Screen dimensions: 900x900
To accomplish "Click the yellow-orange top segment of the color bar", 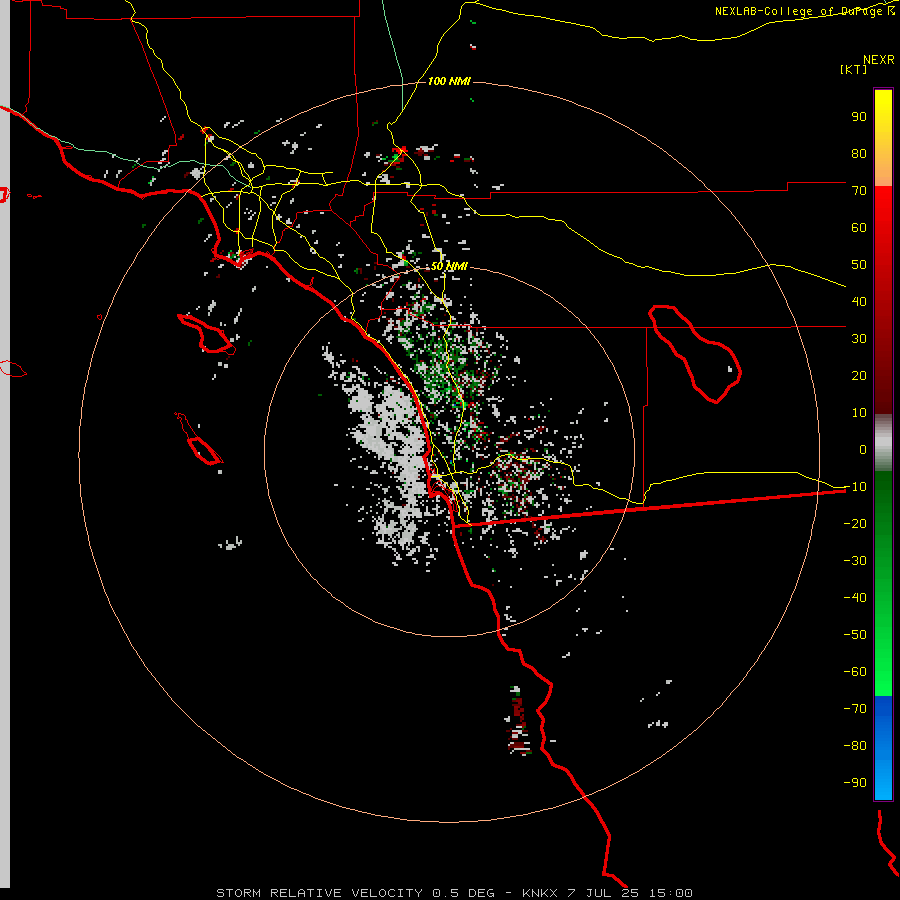I will point(883,138).
